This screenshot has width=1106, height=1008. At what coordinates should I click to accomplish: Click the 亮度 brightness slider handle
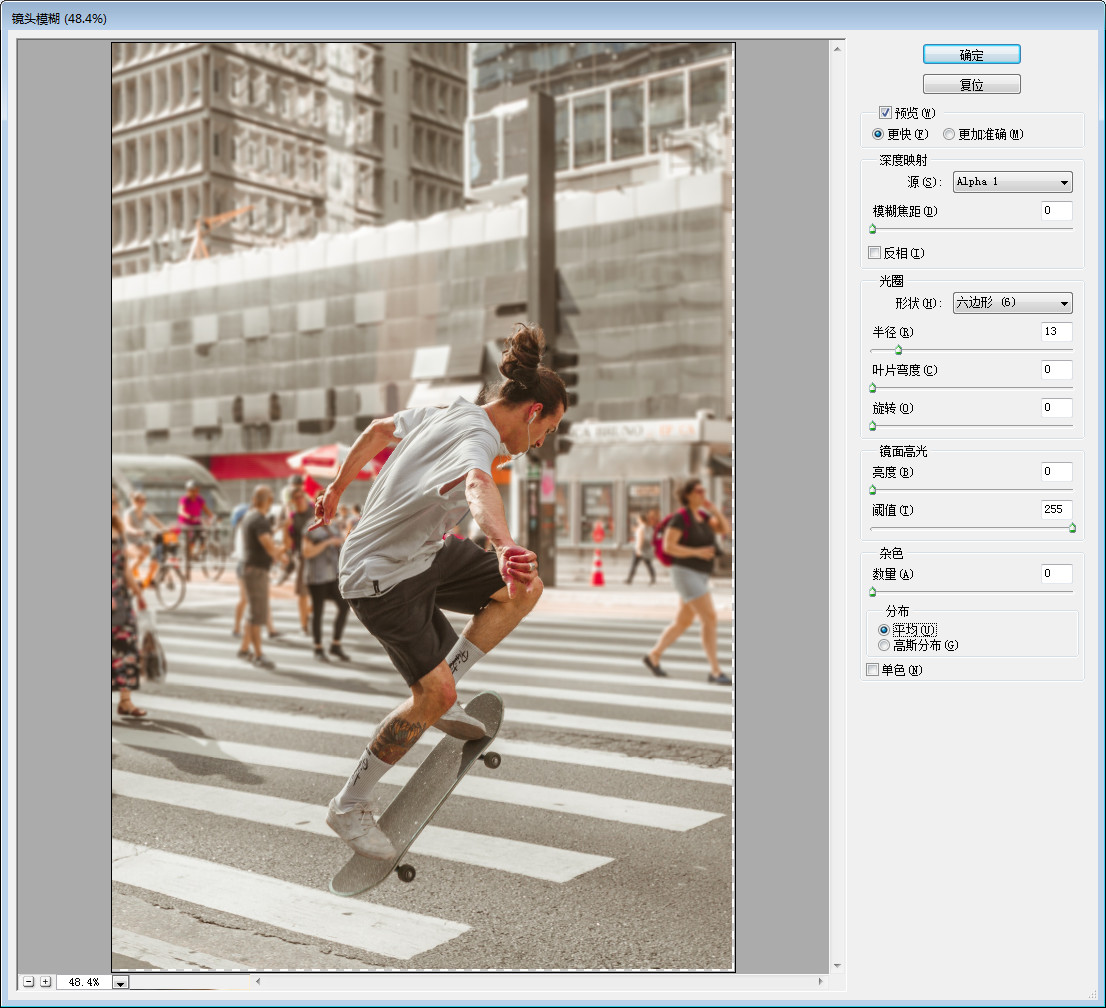pos(873,490)
